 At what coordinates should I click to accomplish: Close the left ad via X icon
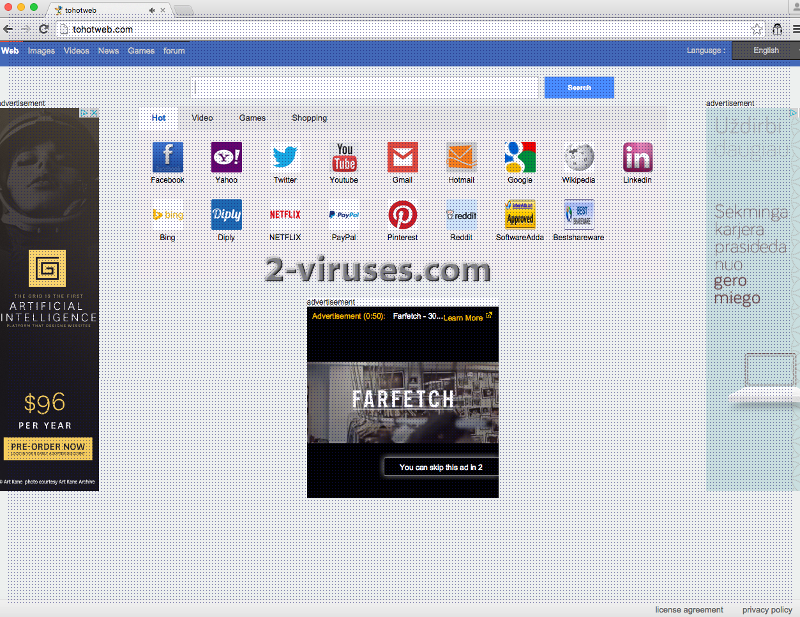94,113
